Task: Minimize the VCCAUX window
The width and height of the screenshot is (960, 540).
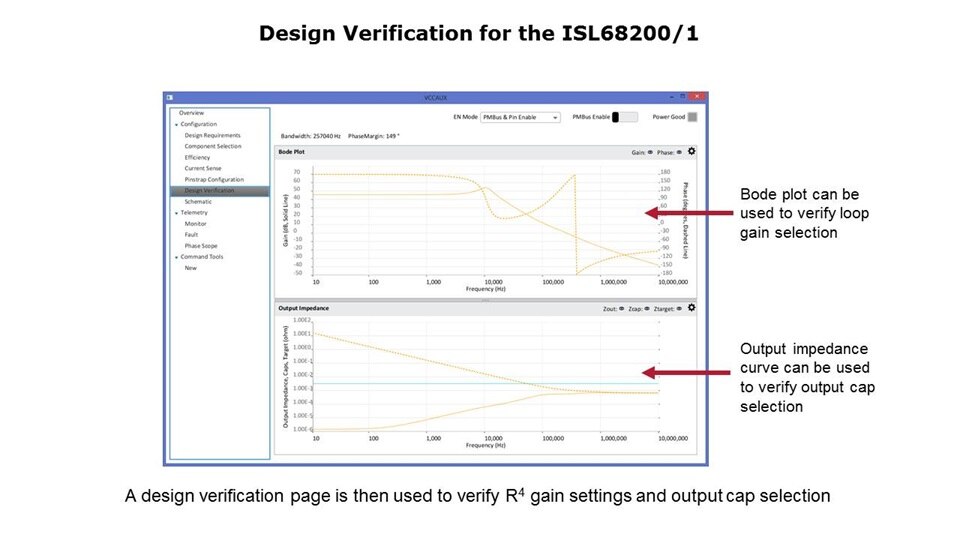Action: point(672,97)
